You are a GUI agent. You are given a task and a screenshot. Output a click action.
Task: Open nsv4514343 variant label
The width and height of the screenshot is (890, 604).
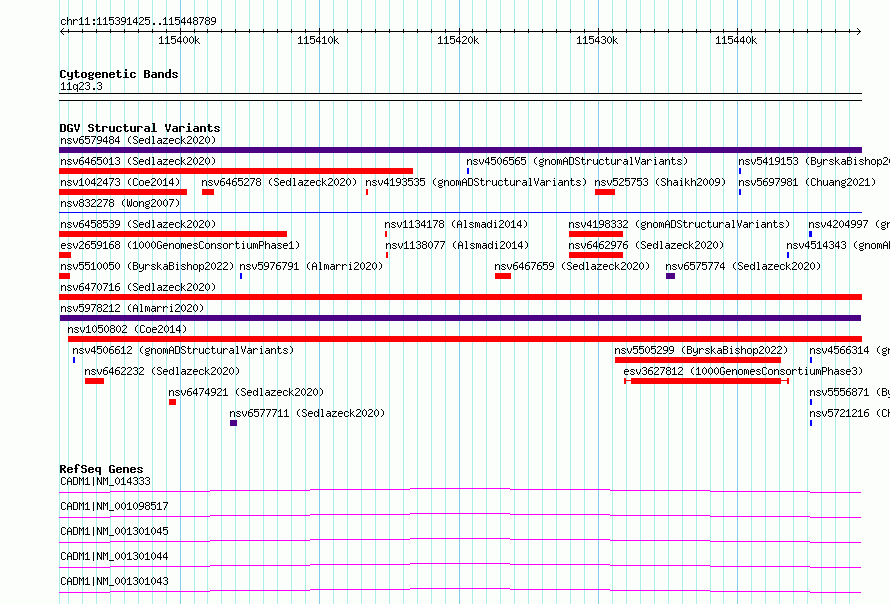(838, 245)
